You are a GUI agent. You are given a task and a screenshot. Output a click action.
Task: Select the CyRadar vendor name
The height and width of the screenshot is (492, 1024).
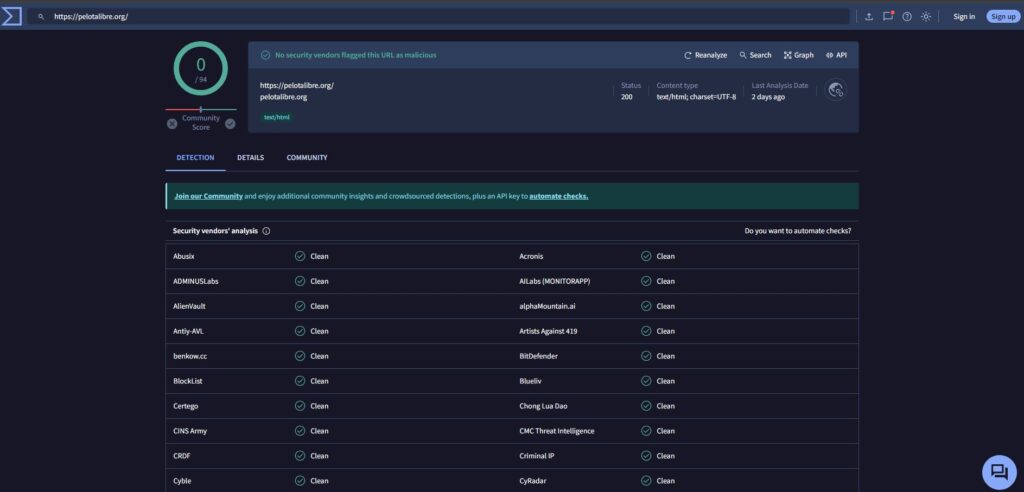click(x=534, y=481)
